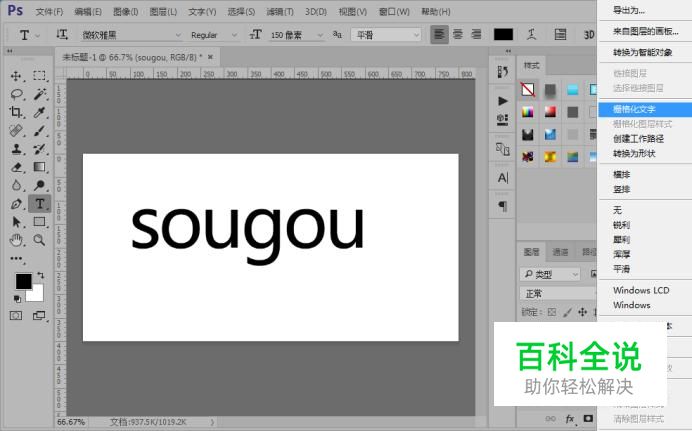The height and width of the screenshot is (431, 692).
Task: Open the Type tool preset picker arrow
Action: point(38,35)
